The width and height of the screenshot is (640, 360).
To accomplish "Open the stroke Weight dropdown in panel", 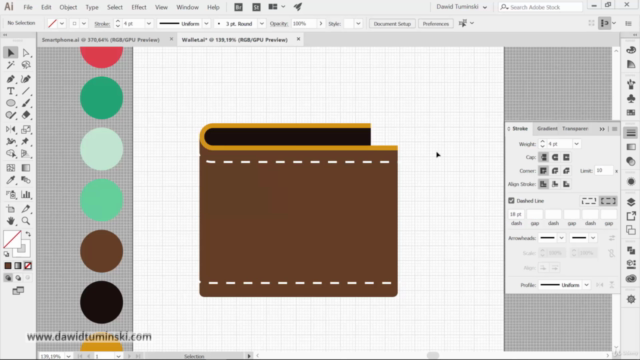I will click(x=576, y=144).
